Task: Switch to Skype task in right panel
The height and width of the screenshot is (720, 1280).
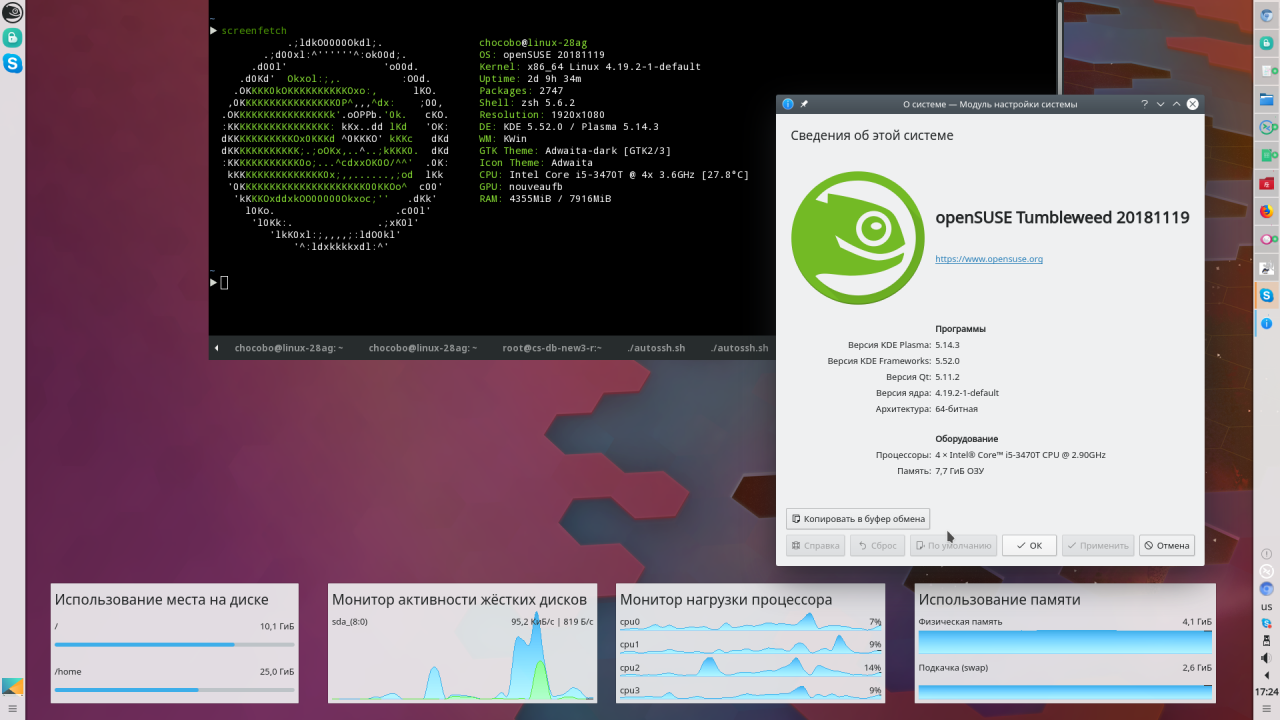Action: pyautogui.click(x=1266, y=295)
